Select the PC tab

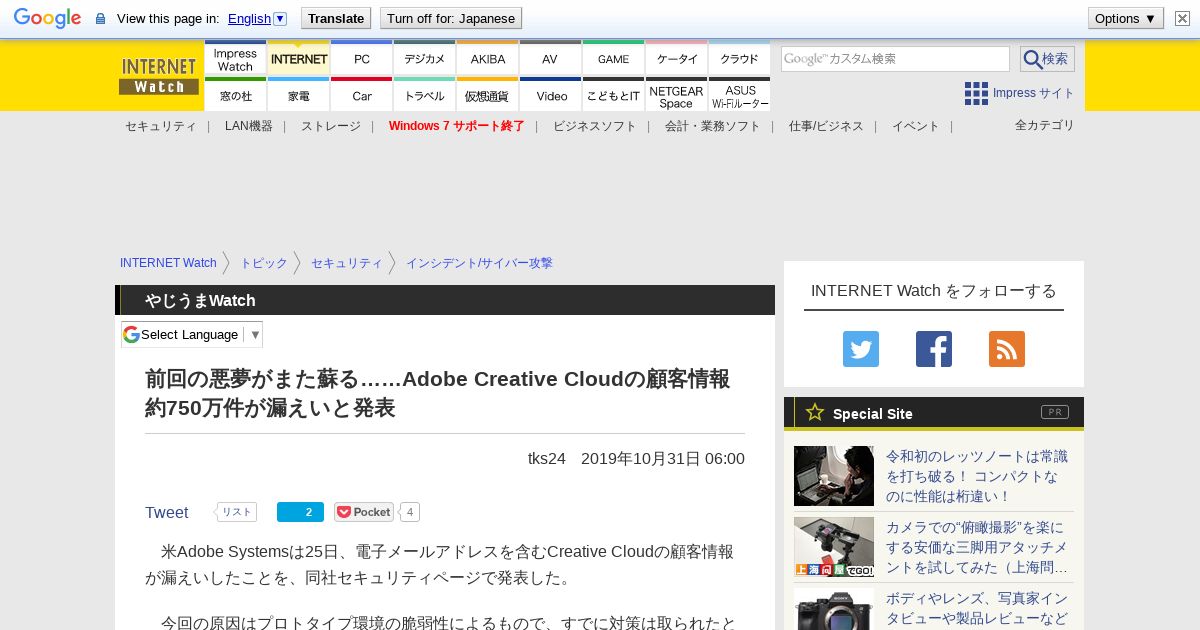point(362,59)
